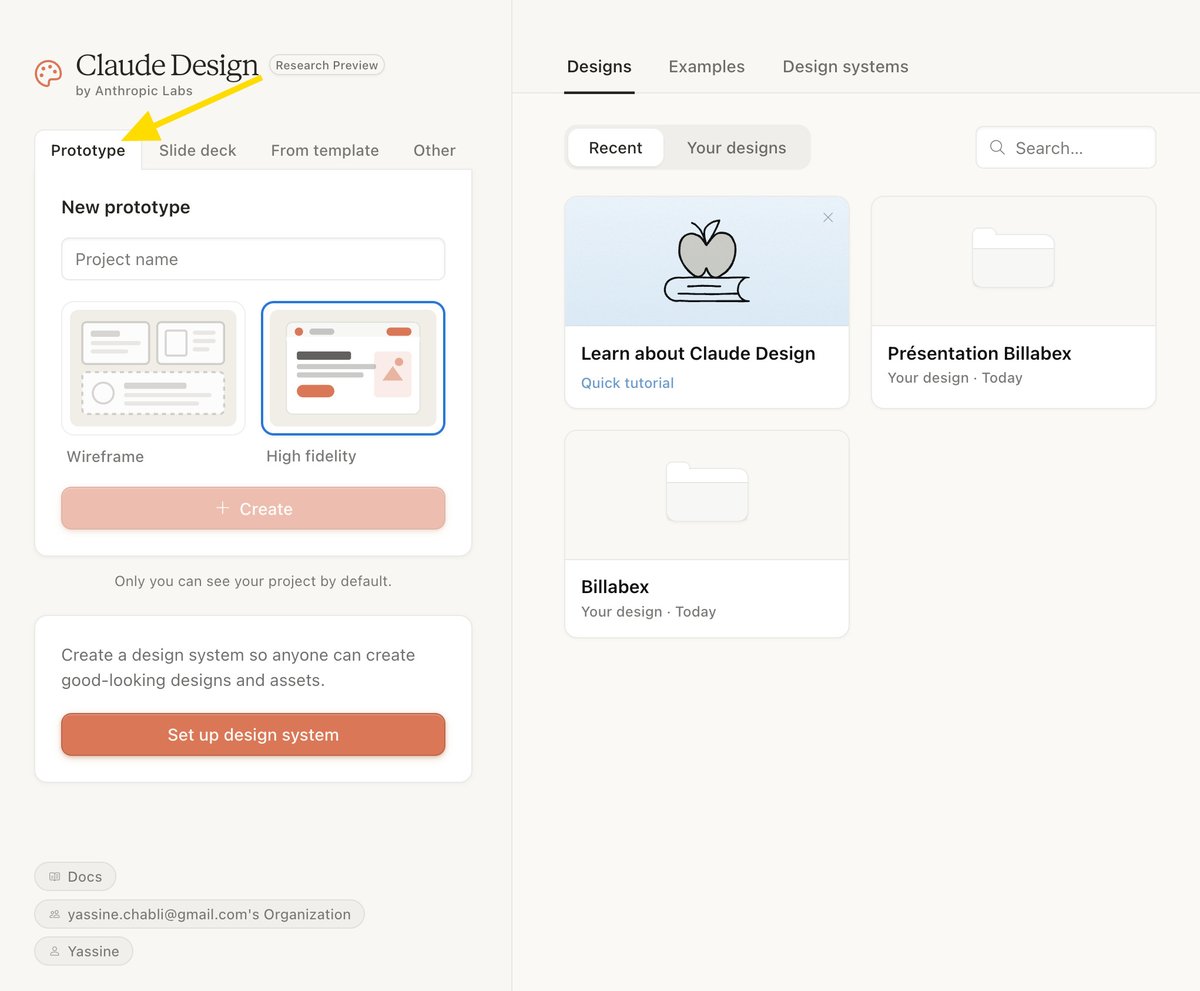Click the Learn about Claude Design title

tap(698, 353)
